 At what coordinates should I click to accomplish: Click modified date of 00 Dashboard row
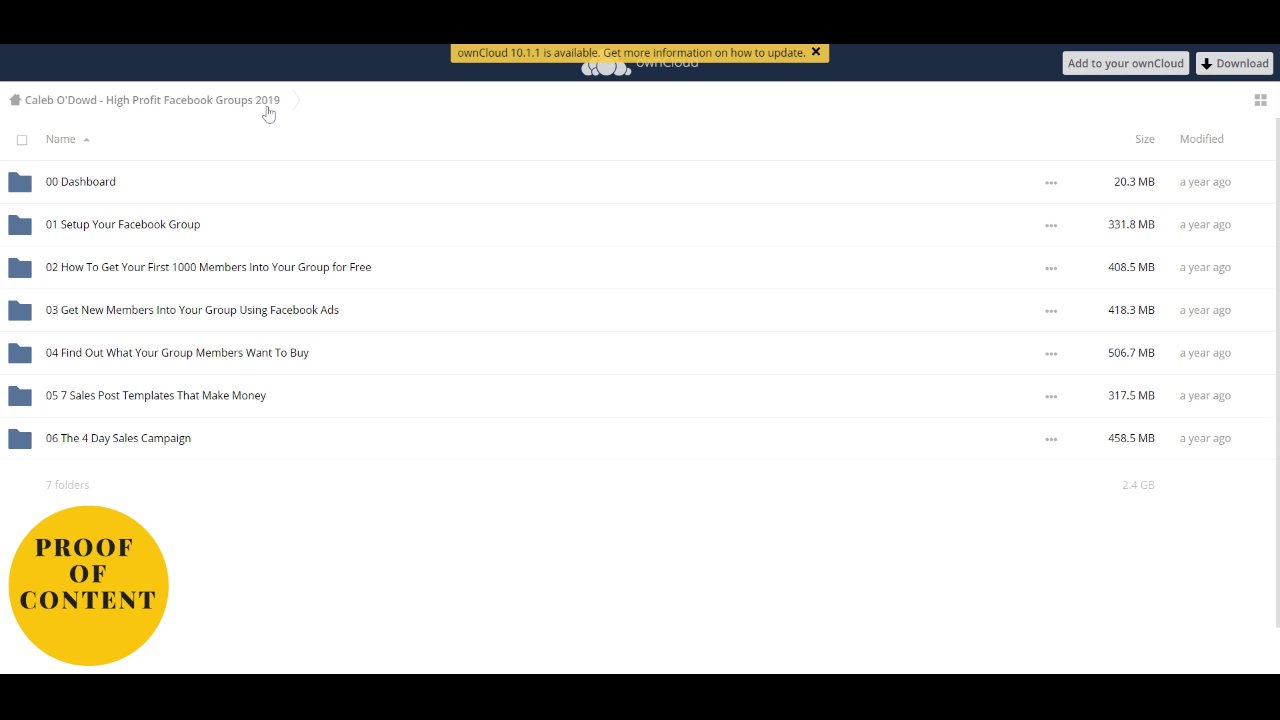click(x=1205, y=182)
